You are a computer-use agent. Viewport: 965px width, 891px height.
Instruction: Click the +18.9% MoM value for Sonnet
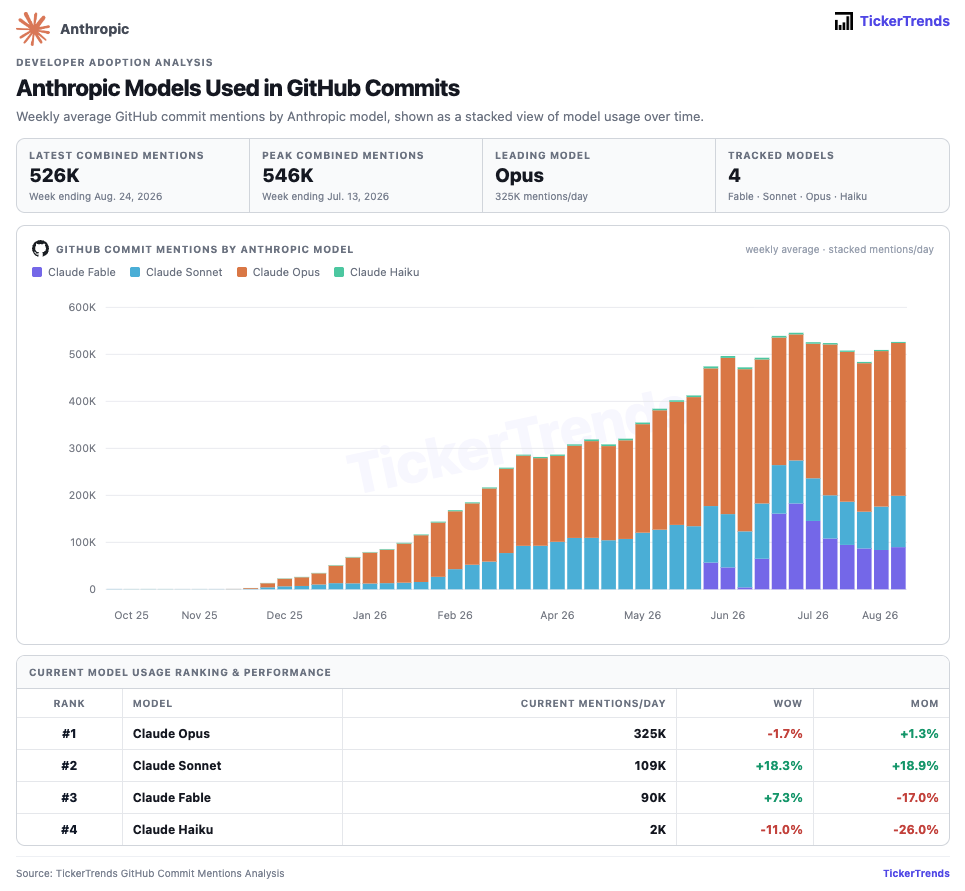coord(915,765)
